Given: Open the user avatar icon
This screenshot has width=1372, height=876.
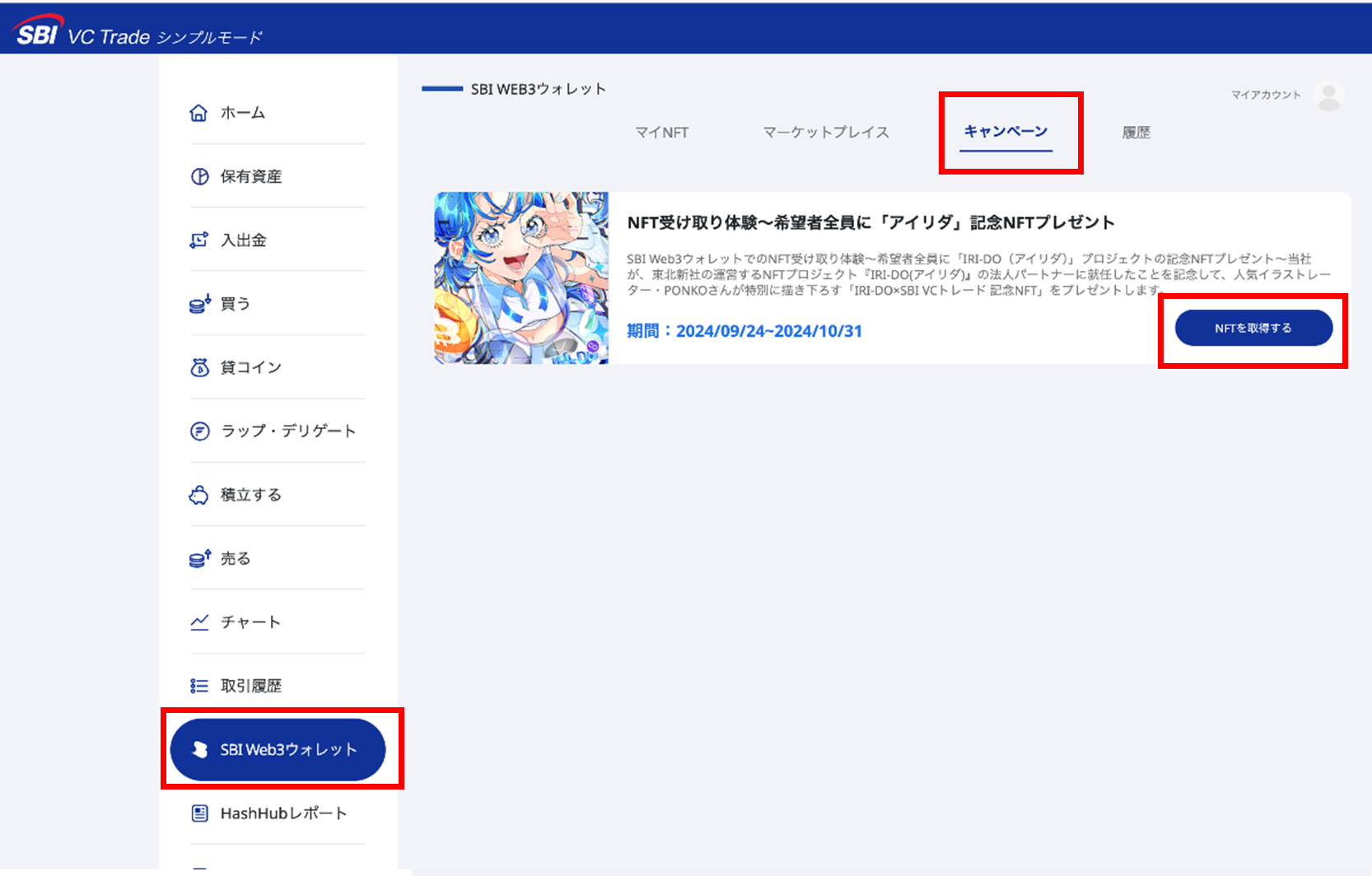Looking at the screenshot, I should click(x=1328, y=96).
